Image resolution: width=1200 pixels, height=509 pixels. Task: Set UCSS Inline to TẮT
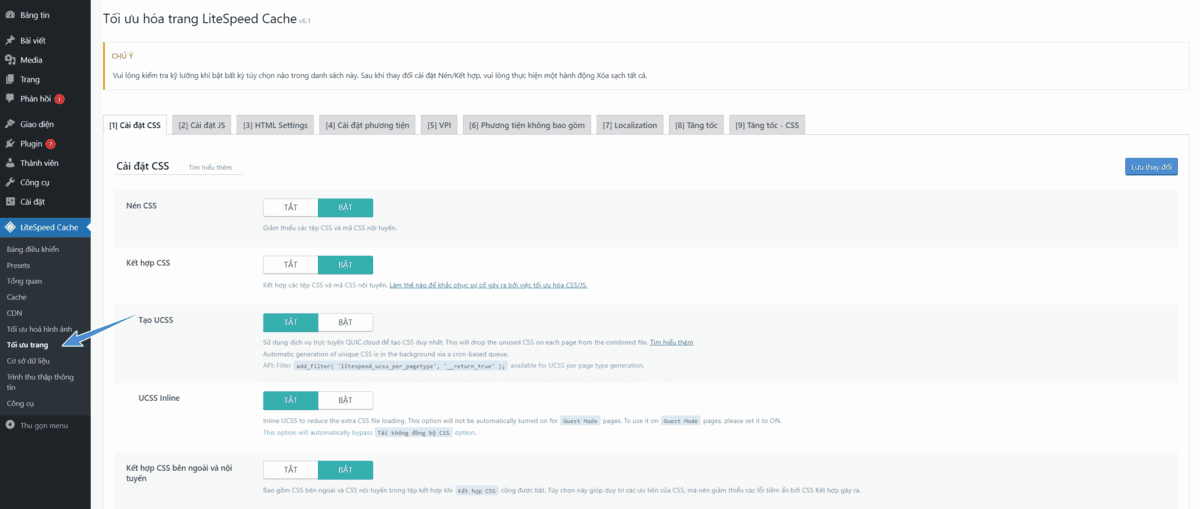point(291,400)
